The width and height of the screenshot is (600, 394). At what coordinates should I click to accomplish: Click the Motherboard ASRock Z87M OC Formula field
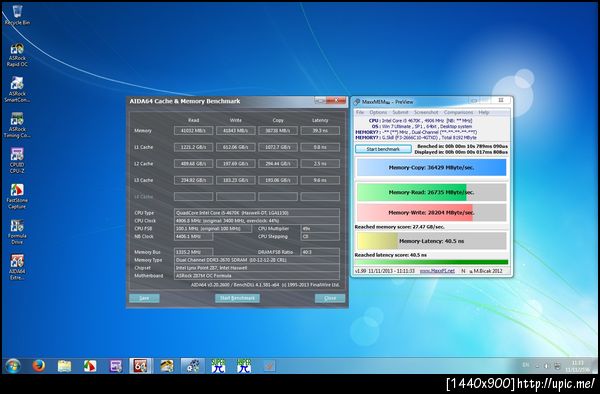[x=257, y=276]
